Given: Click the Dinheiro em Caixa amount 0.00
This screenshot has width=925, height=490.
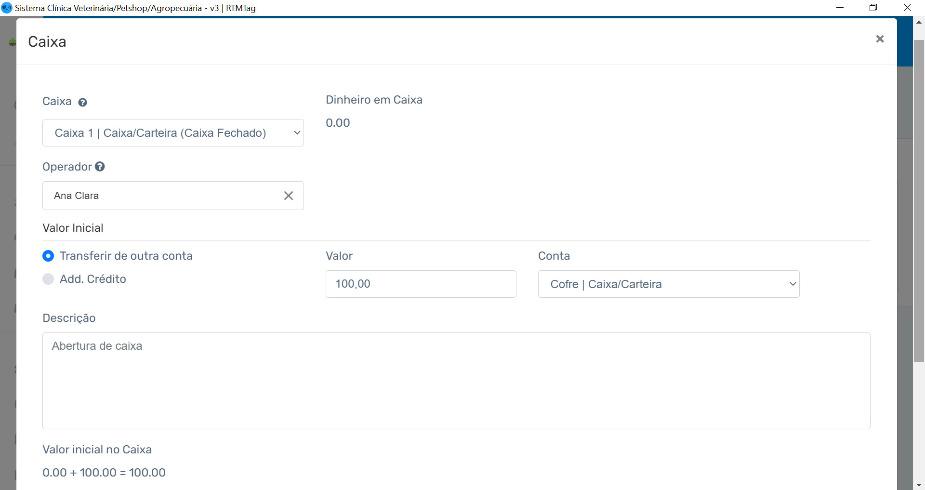Looking at the screenshot, I should (338, 123).
